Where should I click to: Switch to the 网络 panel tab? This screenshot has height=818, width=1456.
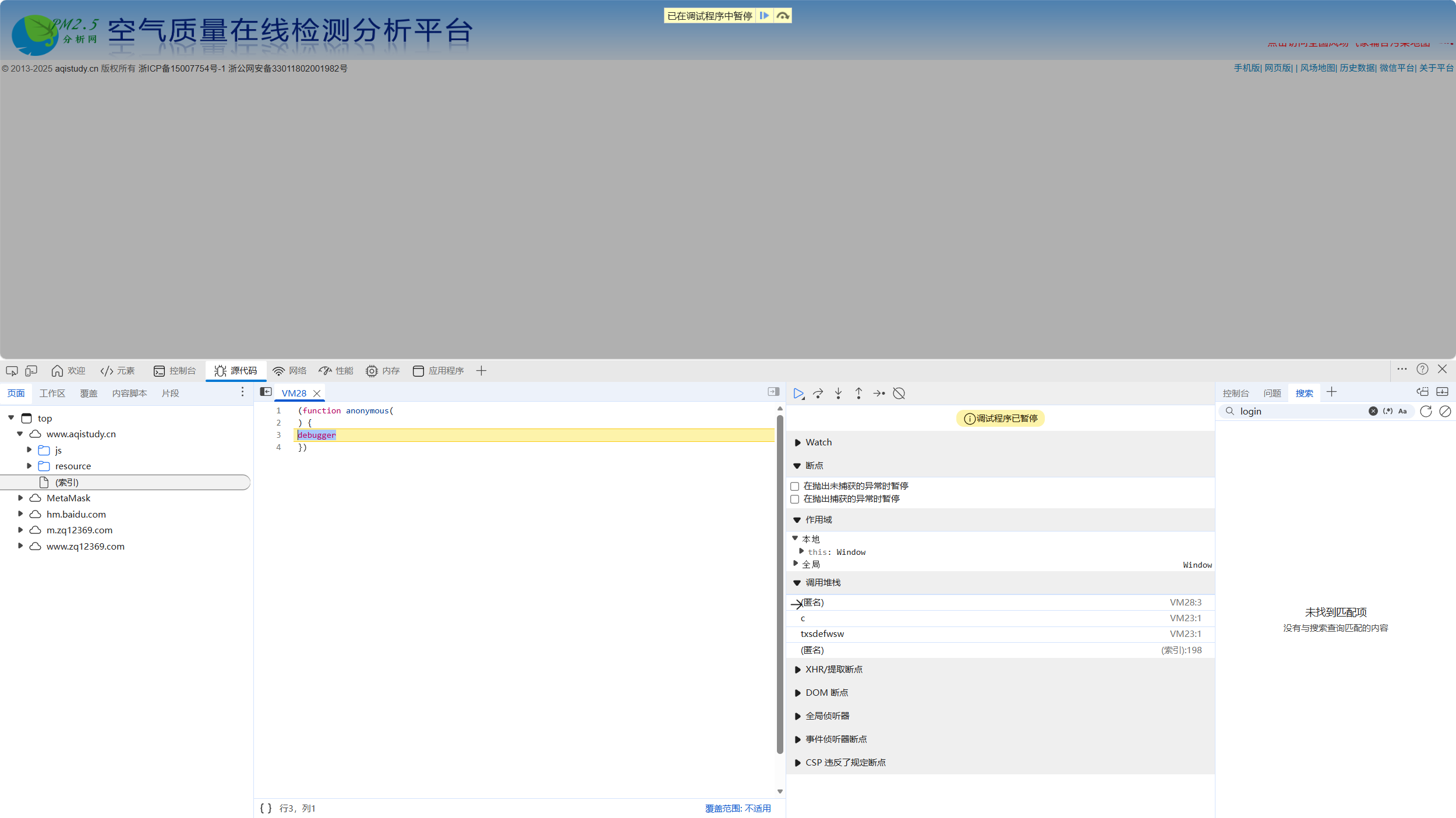[x=289, y=370]
